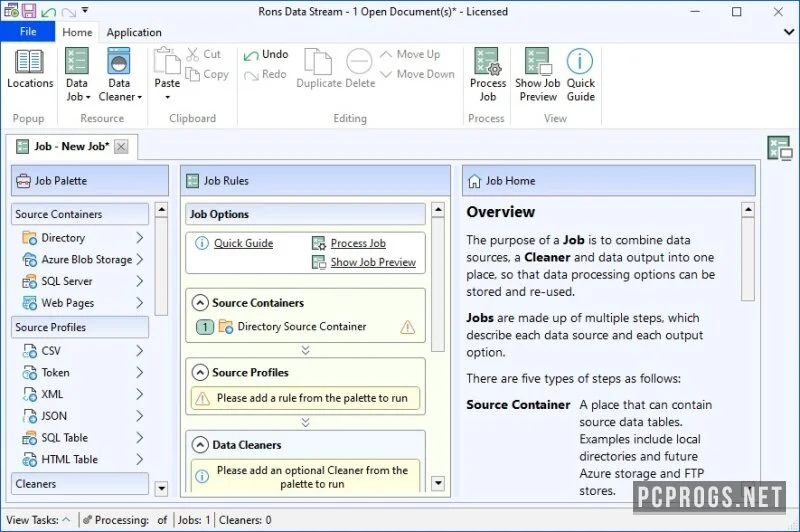Click the Job Home house icon
The height and width of the screenshot is (532, 800).
pyautogui.click(x=474, y=181)
